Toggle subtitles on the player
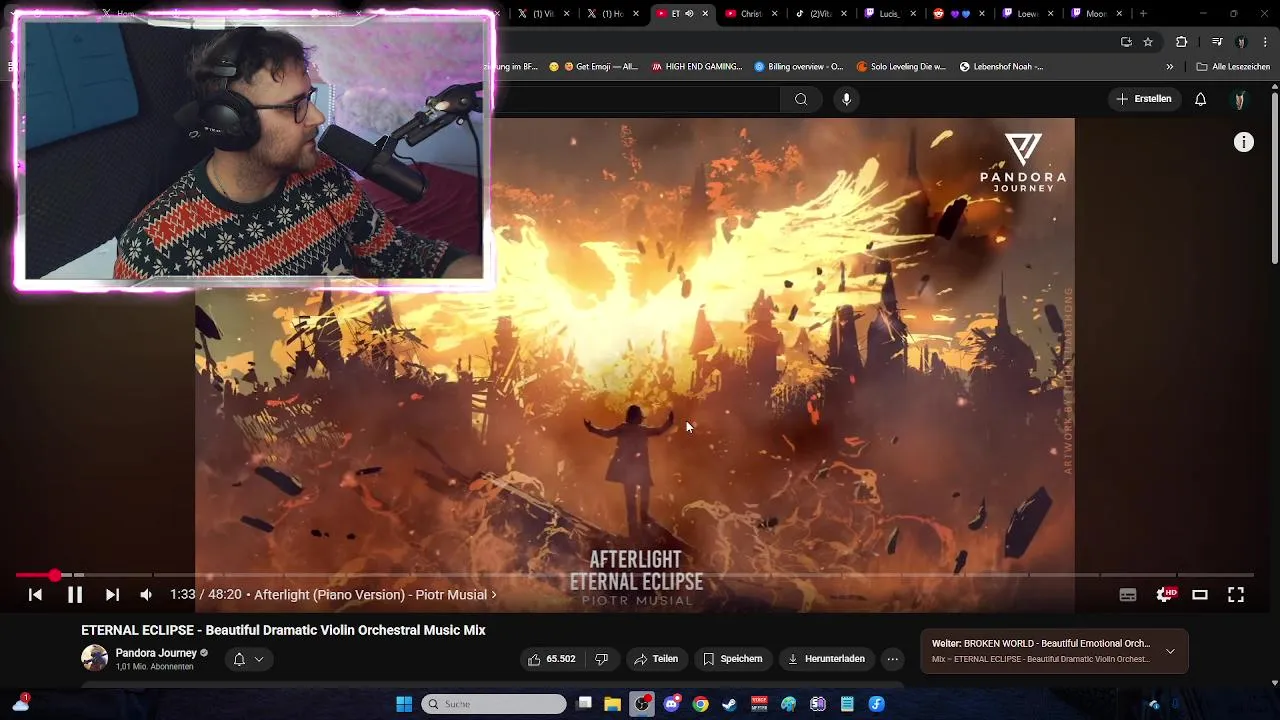 [1128, 595]
